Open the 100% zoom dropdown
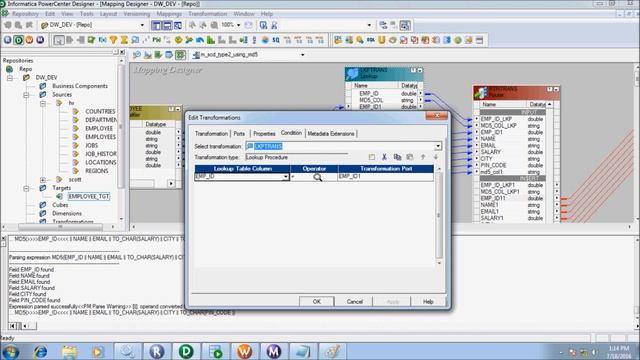 pyautogui.click(x=239, y=25)
